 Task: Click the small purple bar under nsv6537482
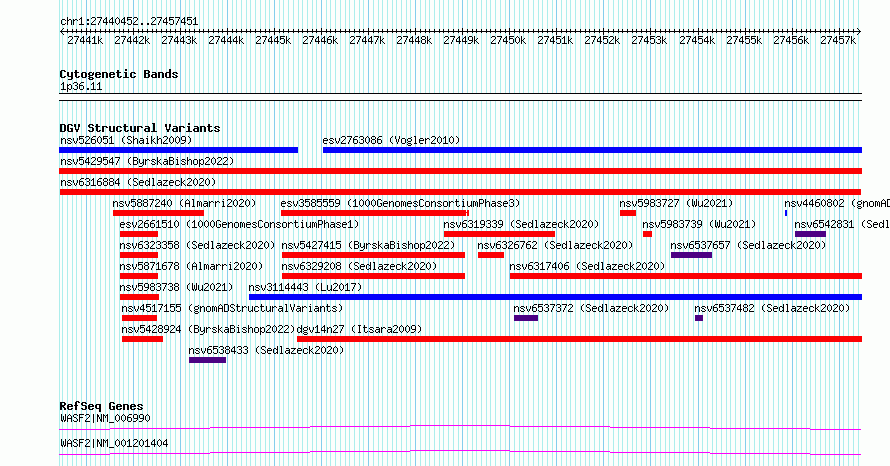(699, 318)
